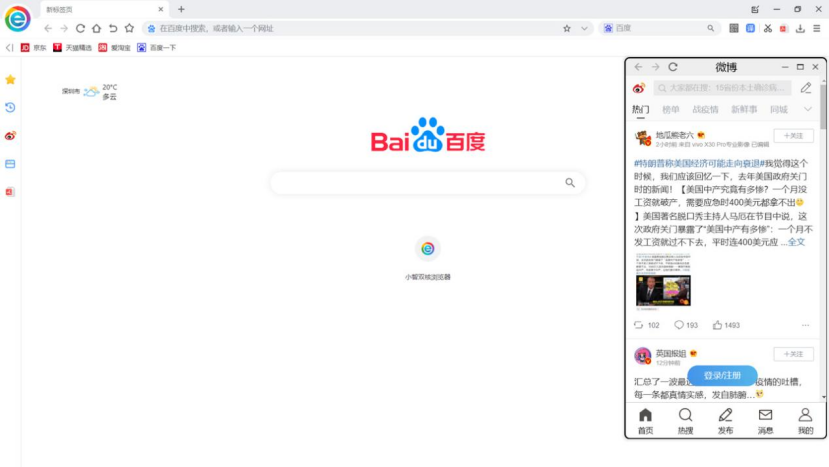Open the post image thumbnail
The image size is (829, 467).
pyautogui.click(x=664, y=280)
